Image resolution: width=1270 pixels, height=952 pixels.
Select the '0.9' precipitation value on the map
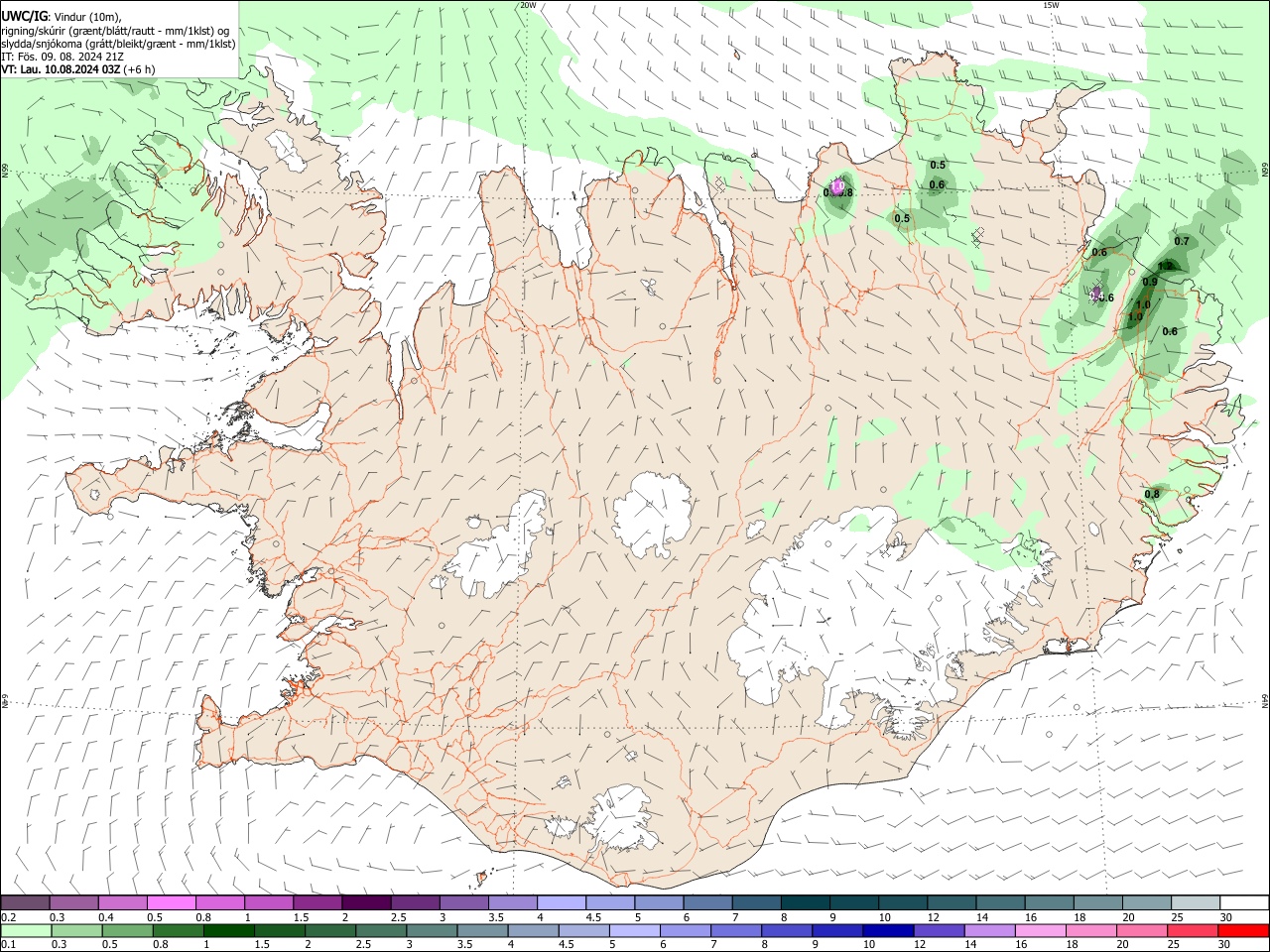(1150, 282)
